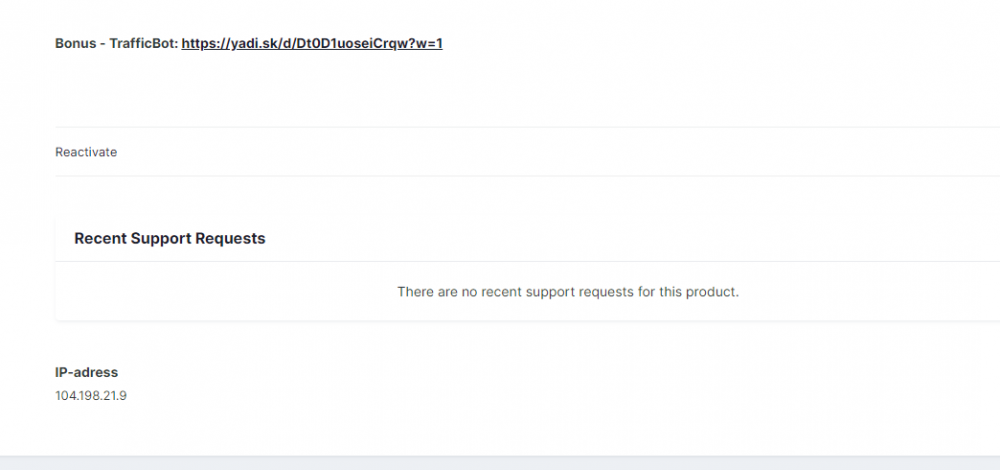
Task: Click the gray footer bar at page bottom
Action: tap(500, 463)
